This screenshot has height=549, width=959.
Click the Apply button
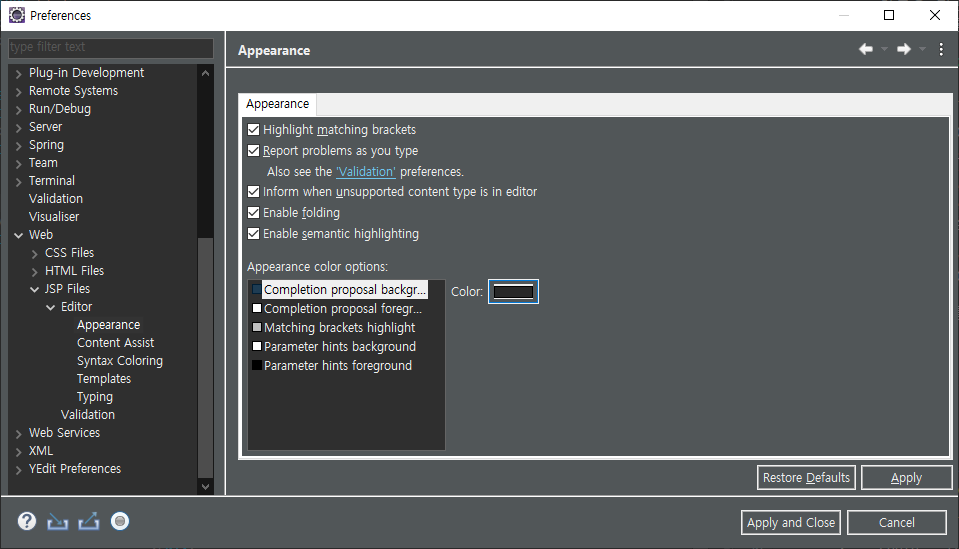tap(906, 477)
